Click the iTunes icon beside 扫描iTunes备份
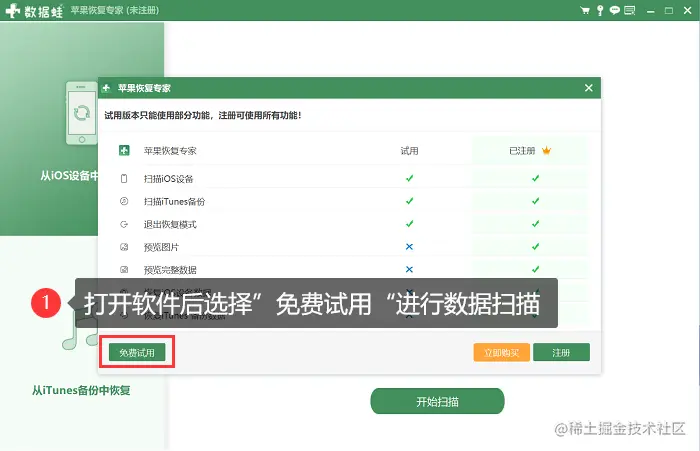Image resolution: width=700 pixels, height=451 pixels. click(x=124, y=201)
